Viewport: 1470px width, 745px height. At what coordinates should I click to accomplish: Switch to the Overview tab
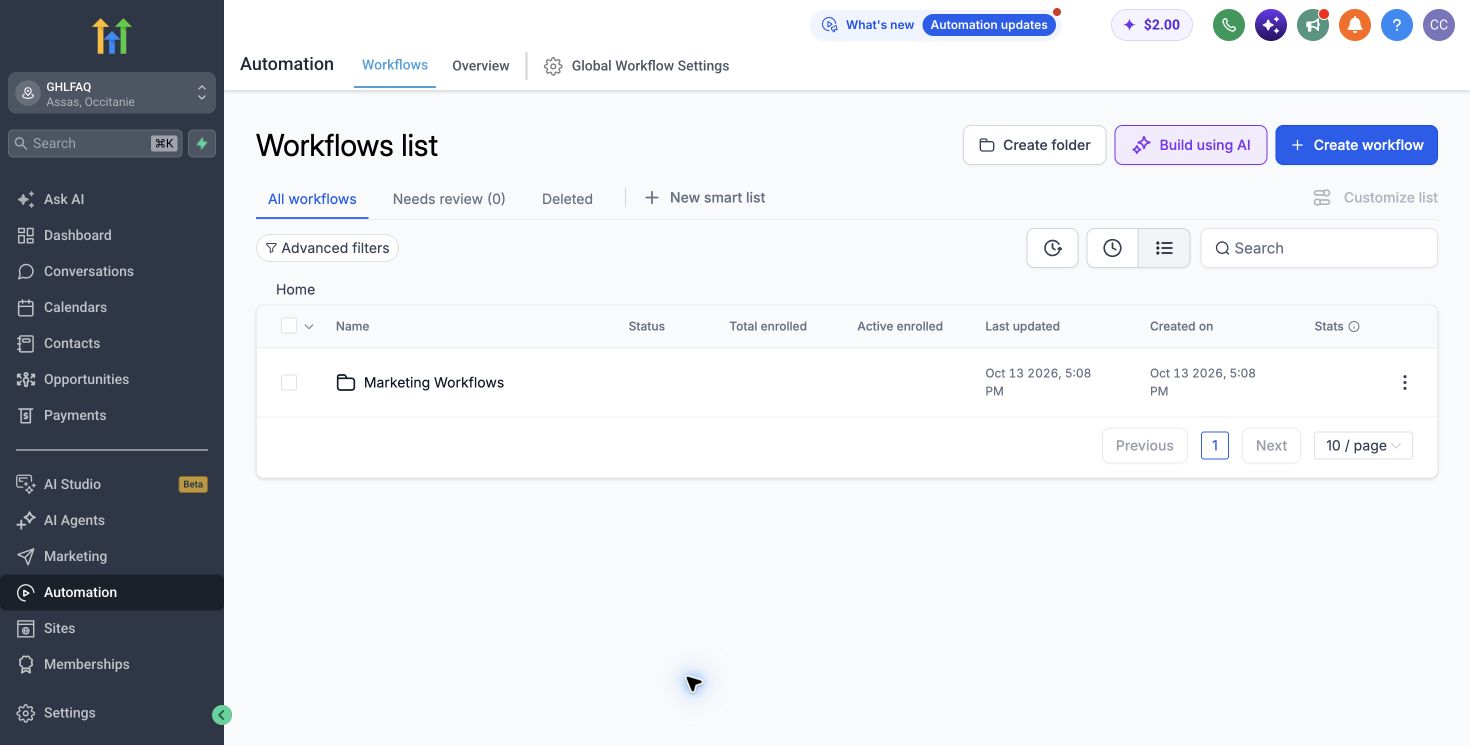coord(481,66)
